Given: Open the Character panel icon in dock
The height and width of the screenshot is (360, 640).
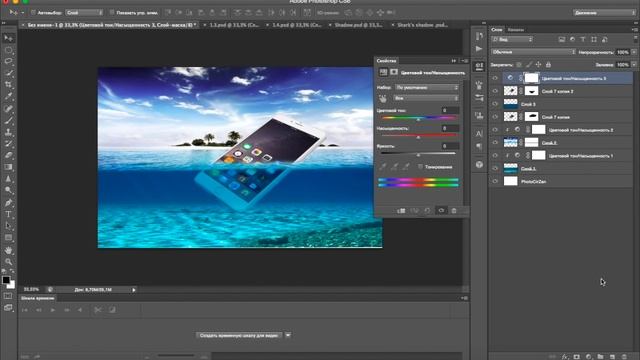Looking at the screenshot, I should pos(479,133).
